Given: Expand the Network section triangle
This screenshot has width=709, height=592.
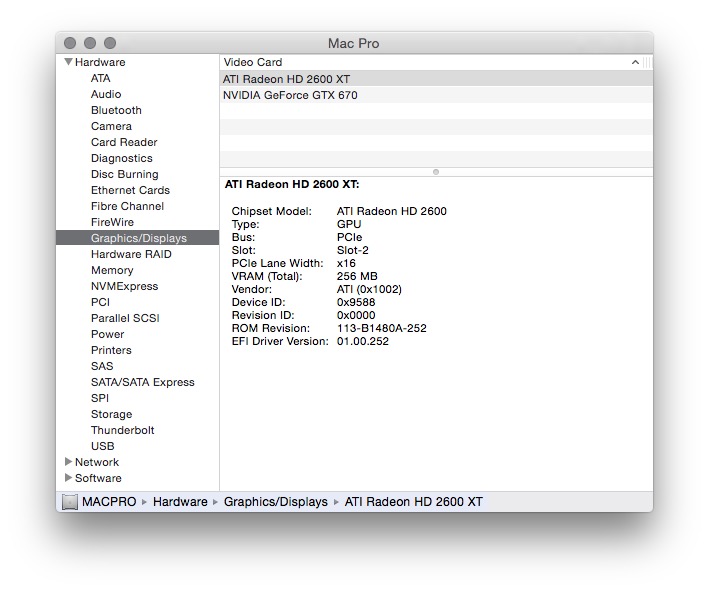Looking at the screenshot, I should [x=68, y=462].
